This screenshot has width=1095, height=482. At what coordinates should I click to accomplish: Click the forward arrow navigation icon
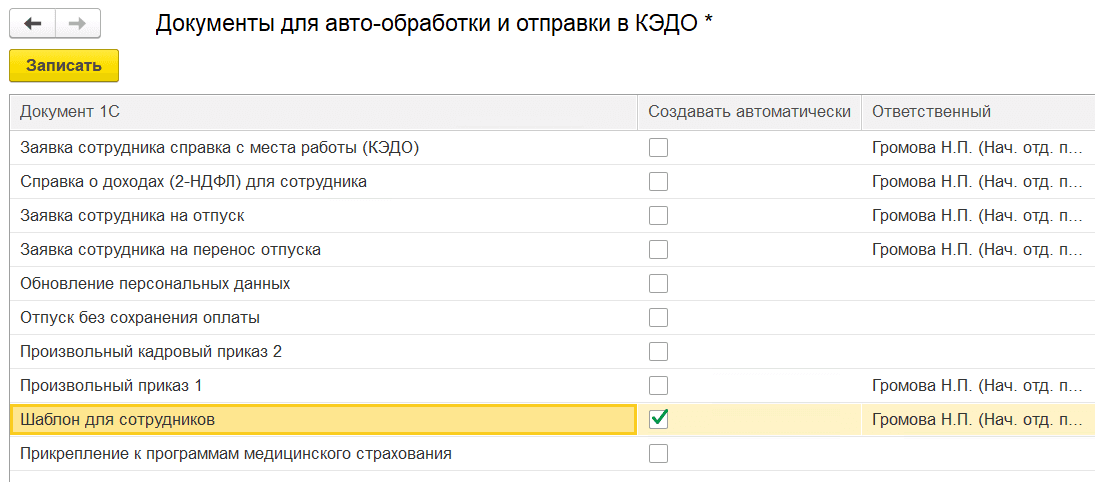point(78,23)
